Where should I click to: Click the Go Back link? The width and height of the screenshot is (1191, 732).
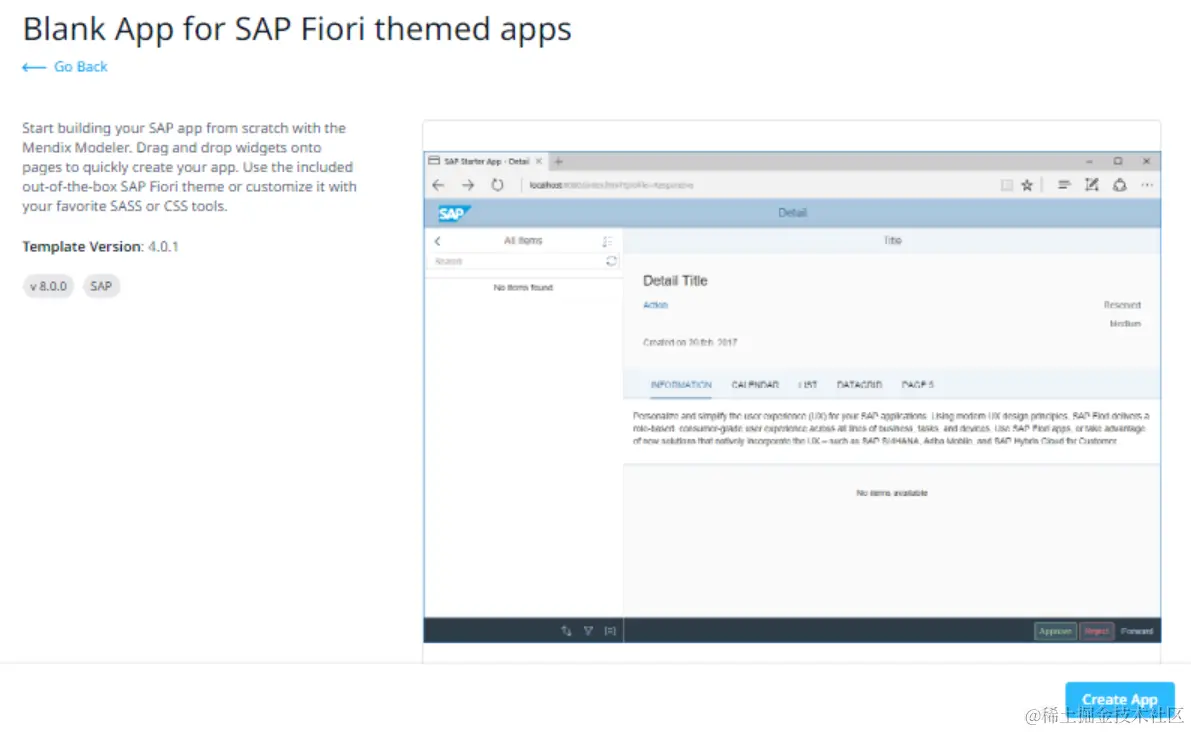tap(65, 67)
